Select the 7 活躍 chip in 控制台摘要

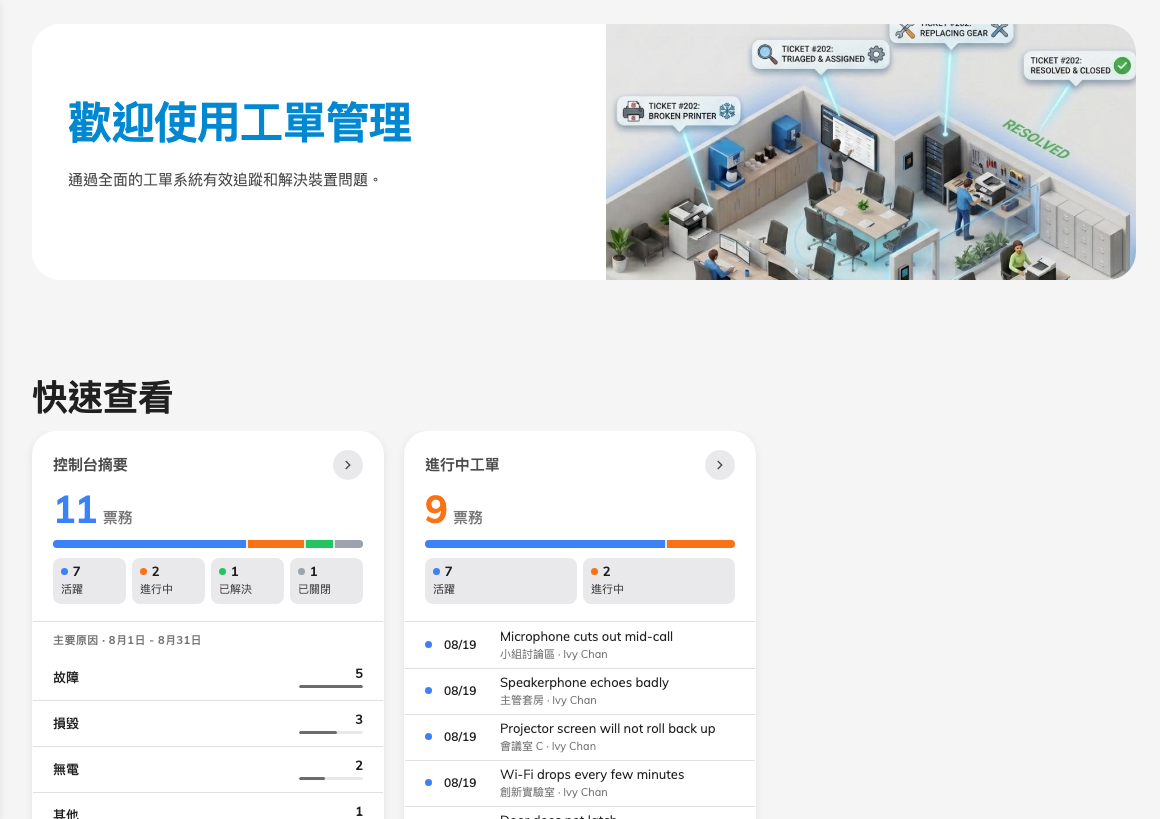[x=90, y=581]
